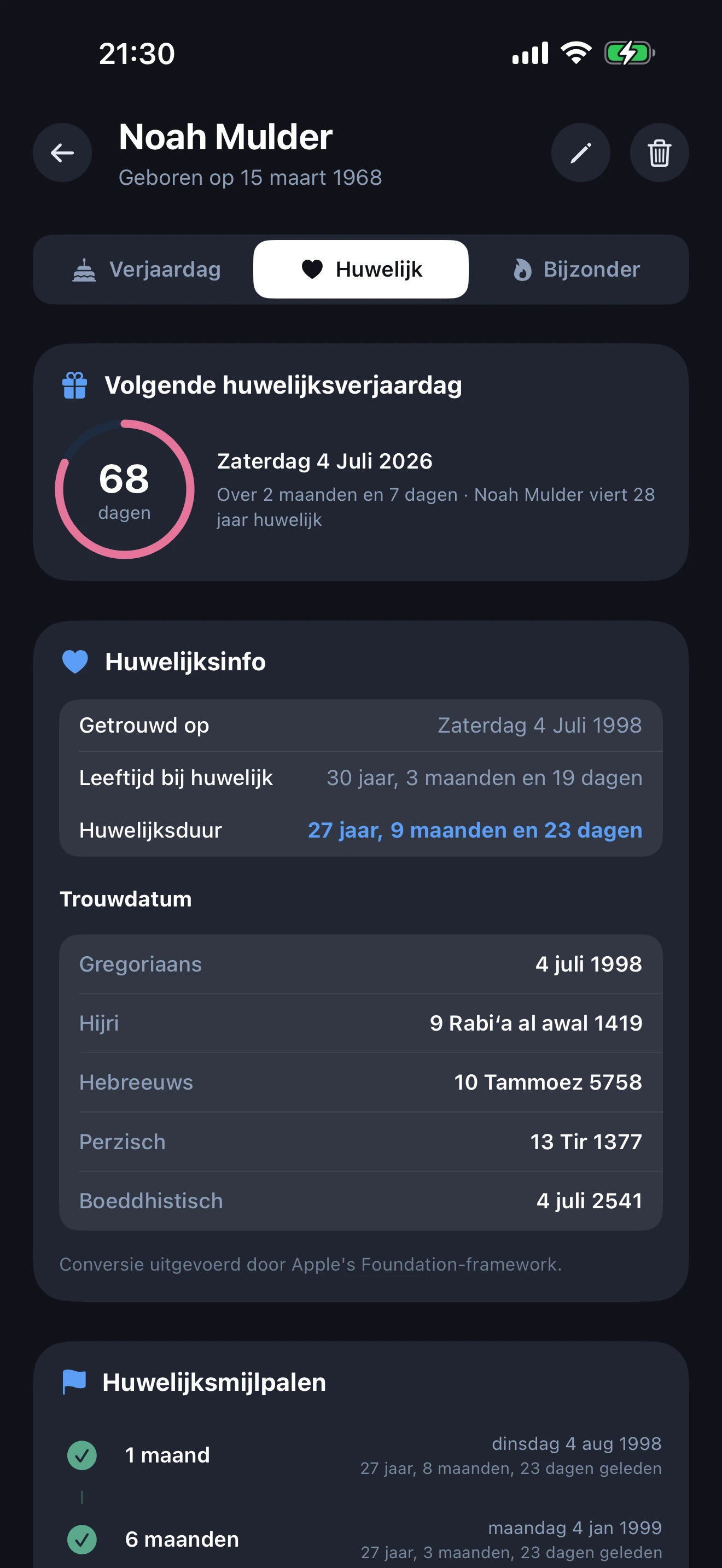
Task: Click the flag icon beside Huwelijksmijlpalen
Action: tap(74, 1382)
